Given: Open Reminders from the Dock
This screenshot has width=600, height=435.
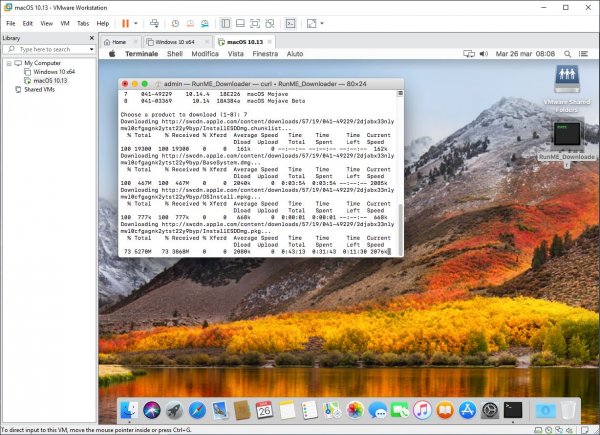Looking at the screenshot, I should click(309, 410).
